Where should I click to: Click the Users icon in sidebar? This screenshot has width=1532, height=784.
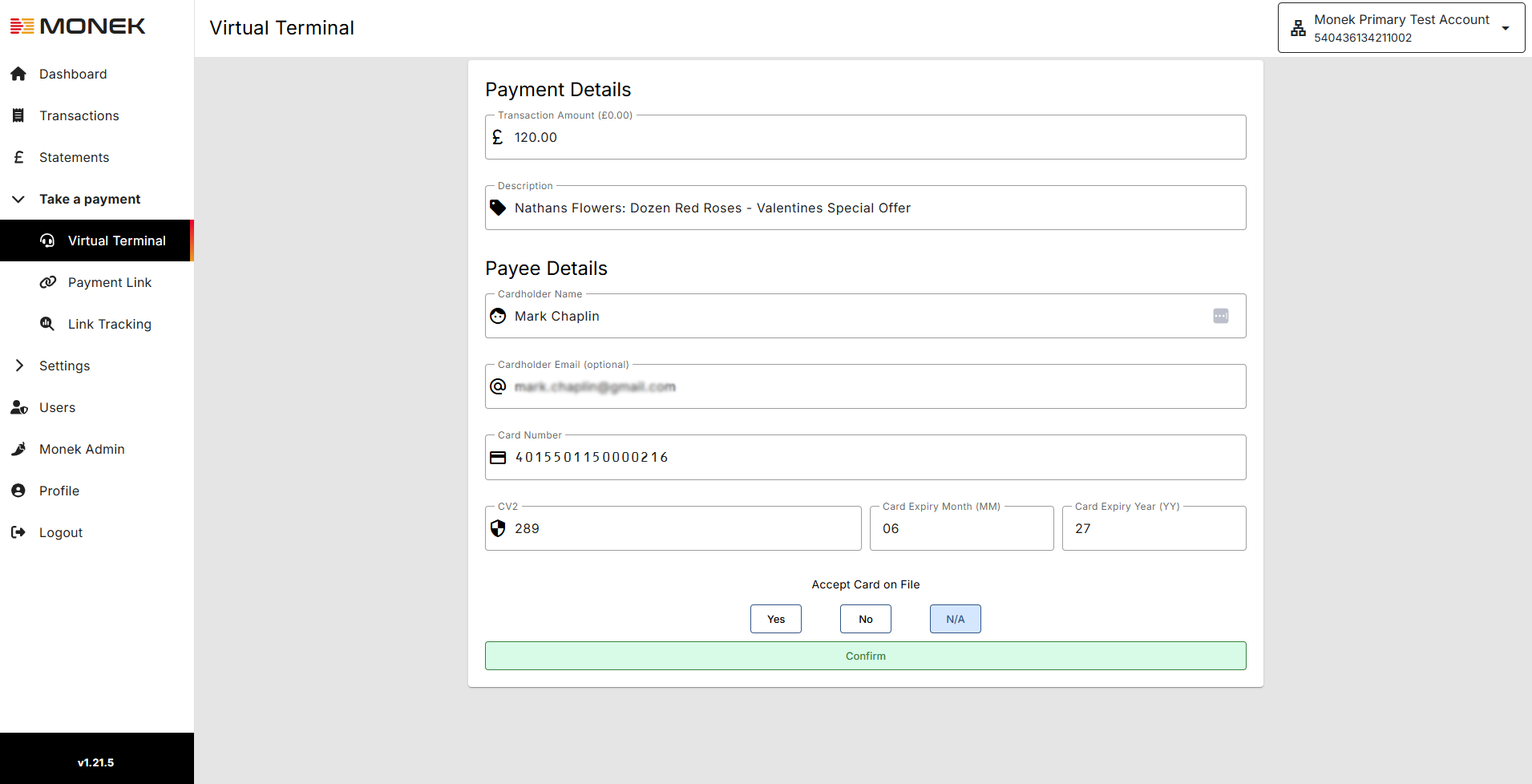tap(19, 407)
